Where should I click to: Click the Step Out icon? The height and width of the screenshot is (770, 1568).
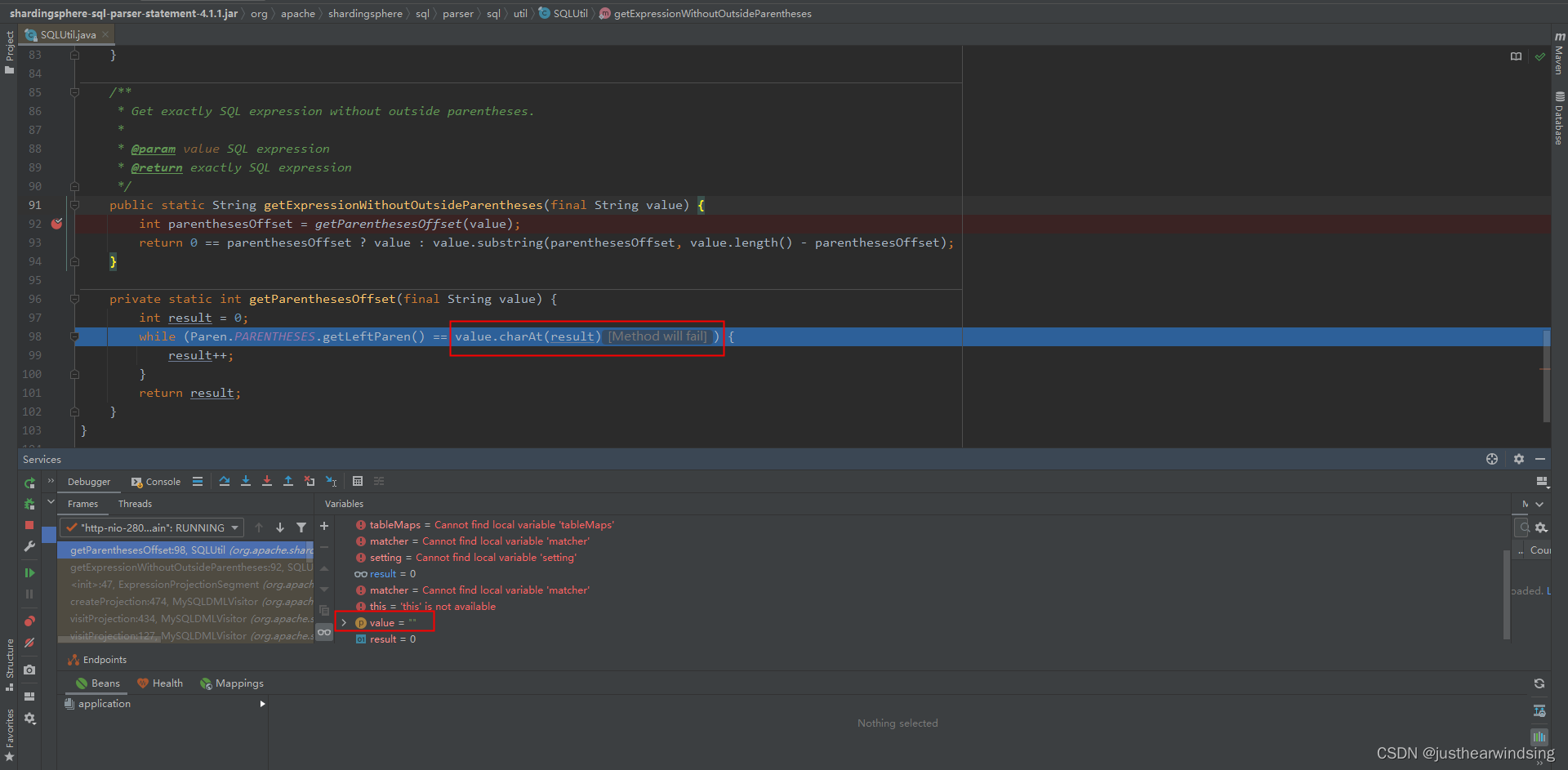click(x=288, y=482)
